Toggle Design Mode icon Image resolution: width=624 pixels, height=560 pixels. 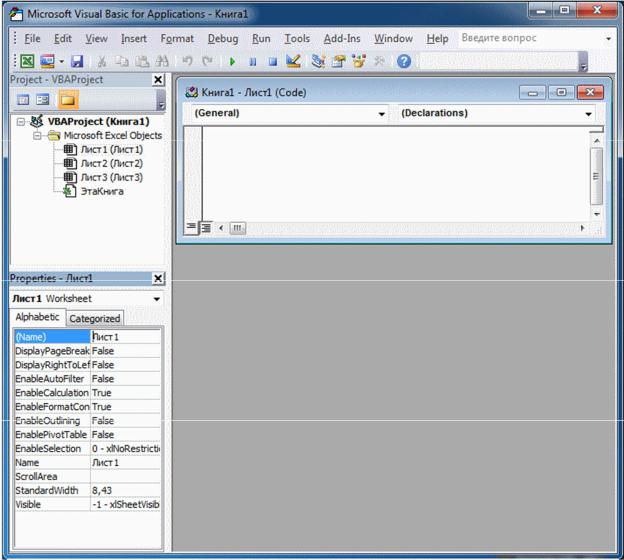point(293,61)
